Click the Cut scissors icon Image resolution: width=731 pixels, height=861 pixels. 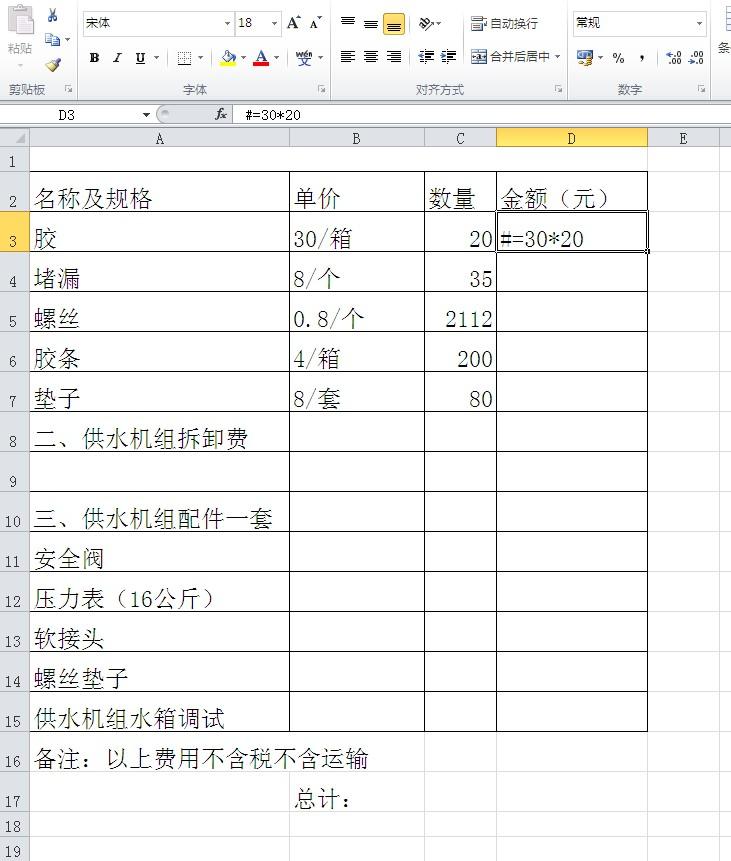(53, 15)
